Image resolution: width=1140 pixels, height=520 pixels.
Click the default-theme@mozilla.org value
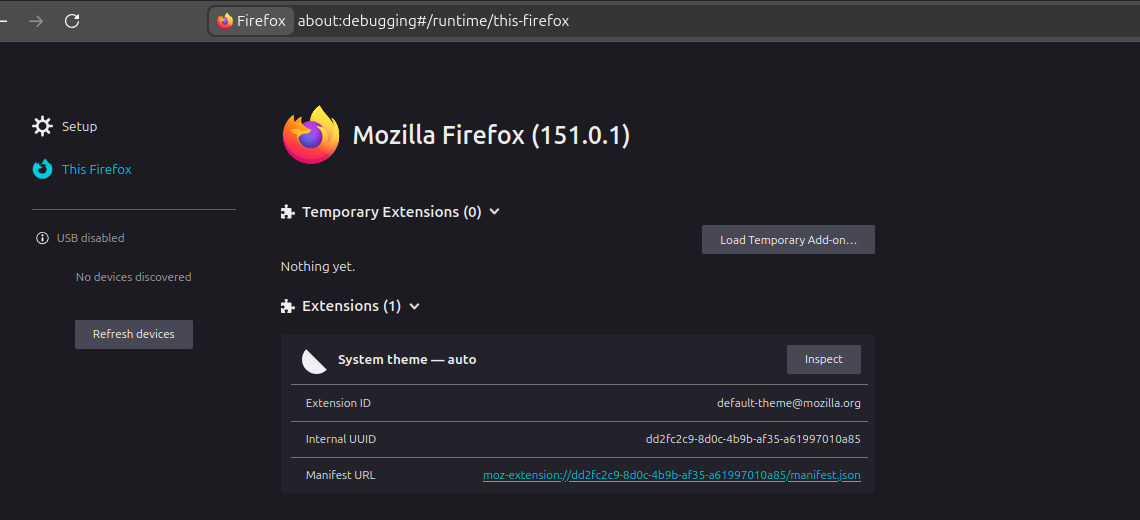789,403
